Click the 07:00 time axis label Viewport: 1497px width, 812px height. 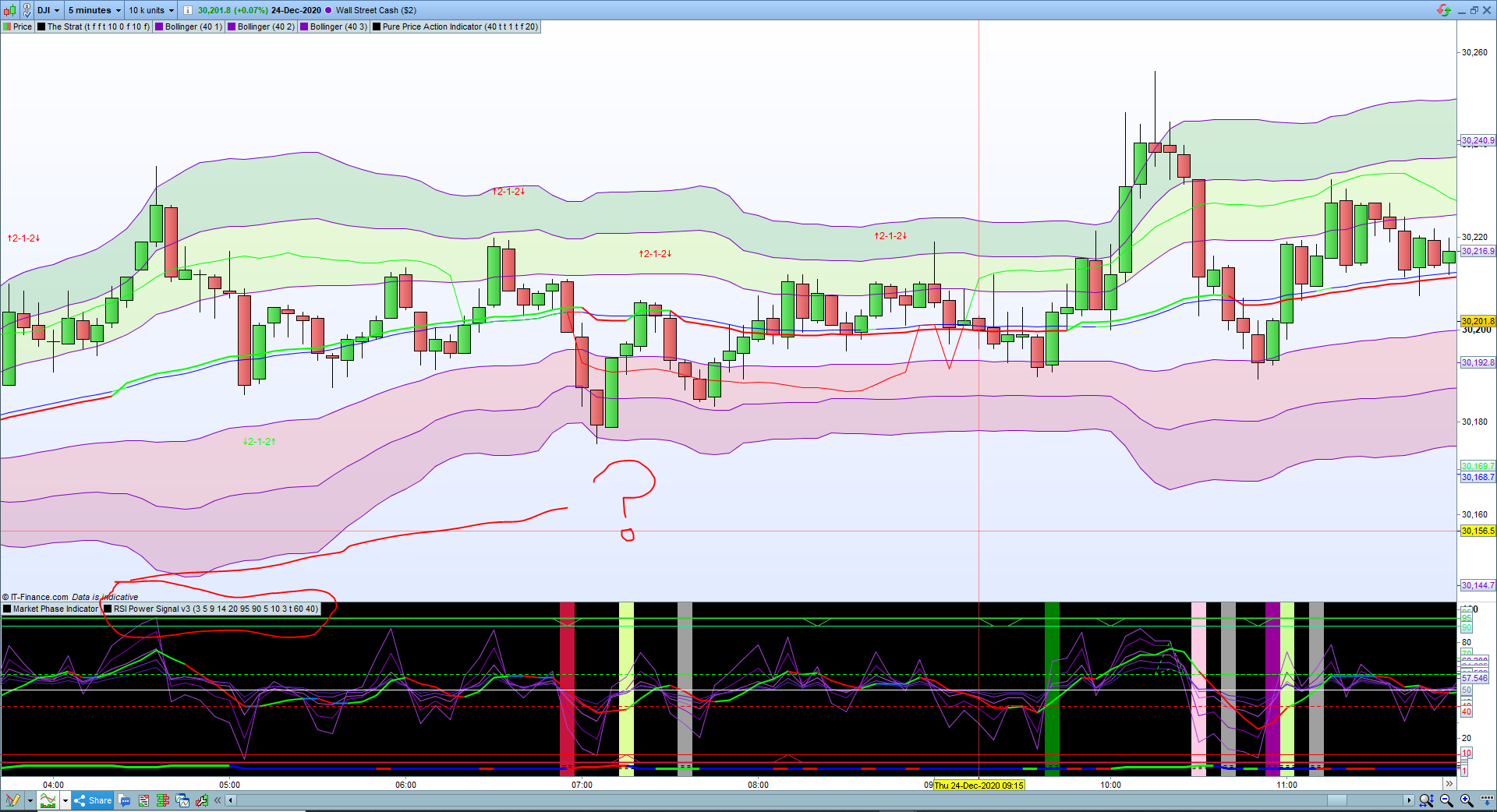[x=582, y=785]
